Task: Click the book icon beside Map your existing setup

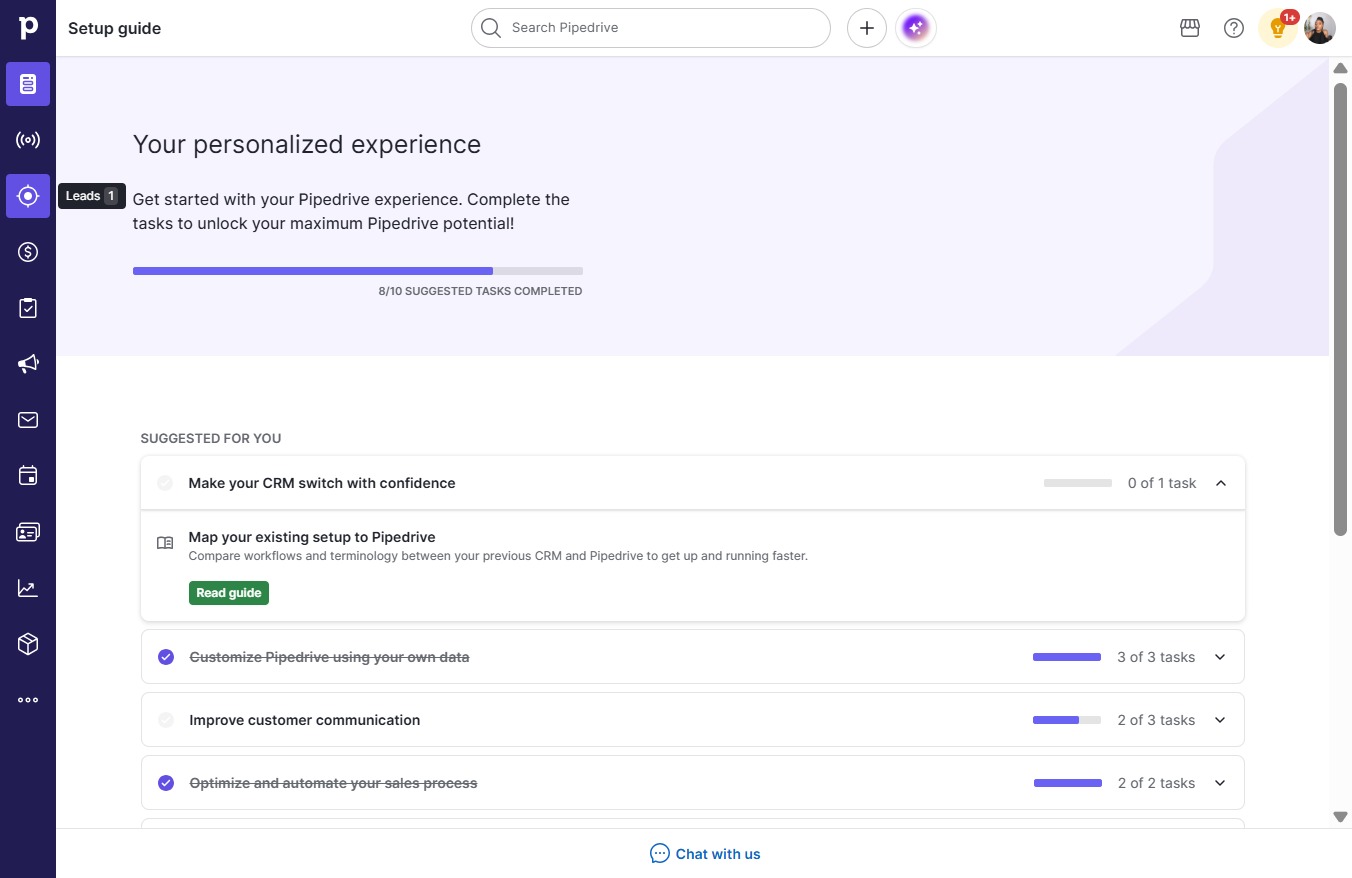Action: 165,543
